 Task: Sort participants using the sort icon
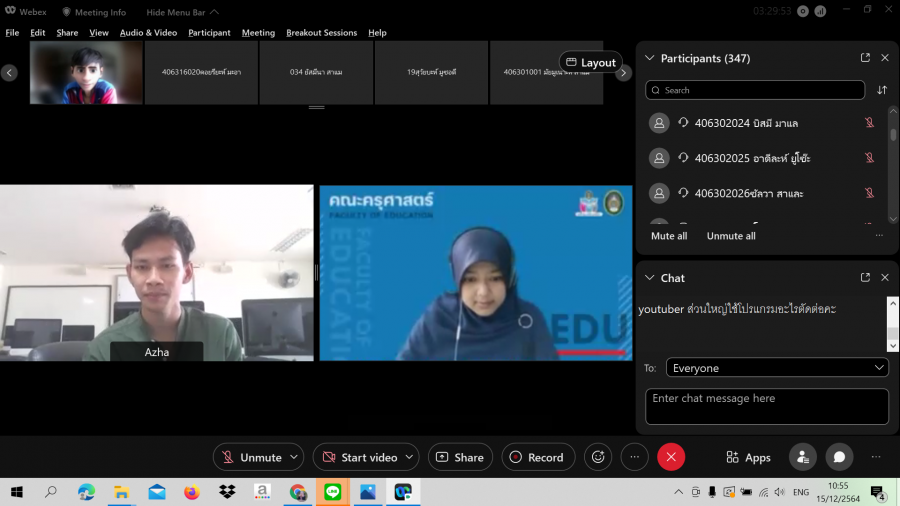pyautogui.click(x=882, y=90)
